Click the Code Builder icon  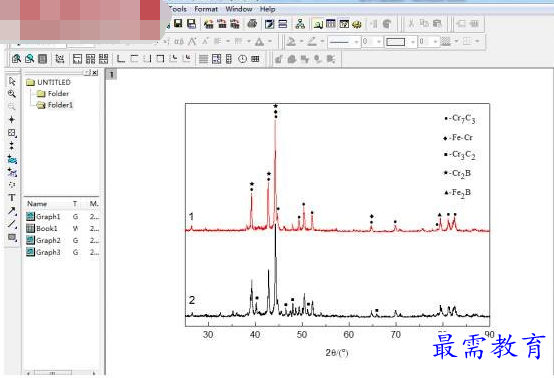tap(357, 24)
